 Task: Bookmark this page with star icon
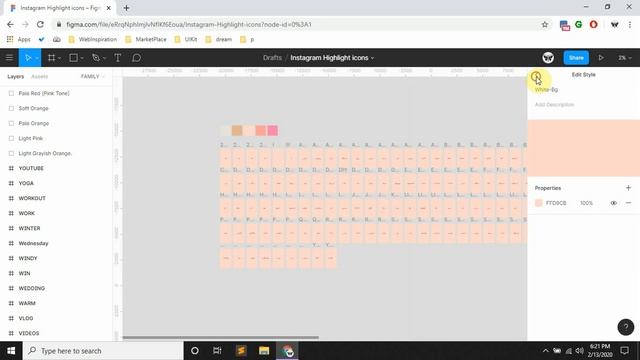pos(544,24)
